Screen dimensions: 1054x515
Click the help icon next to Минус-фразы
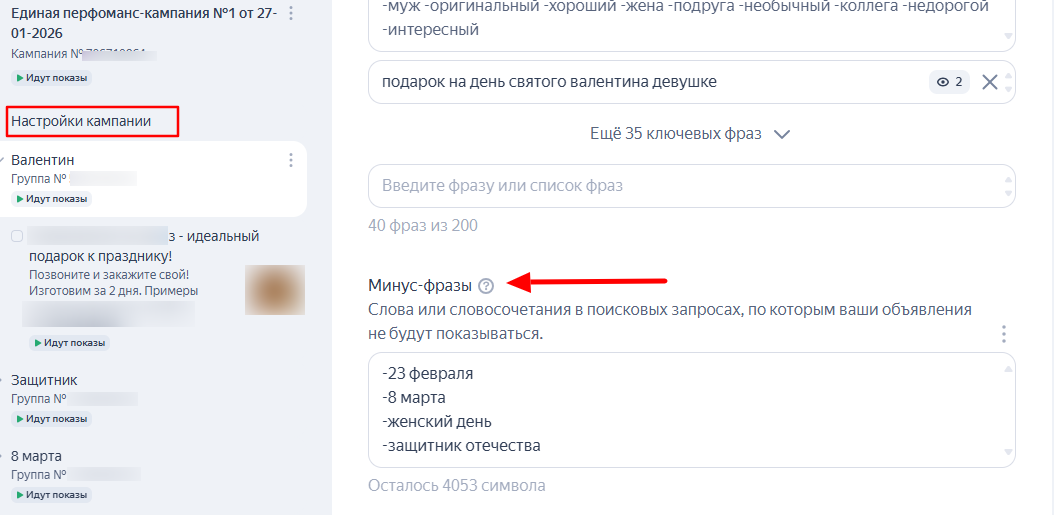click(x=486, y=285)
